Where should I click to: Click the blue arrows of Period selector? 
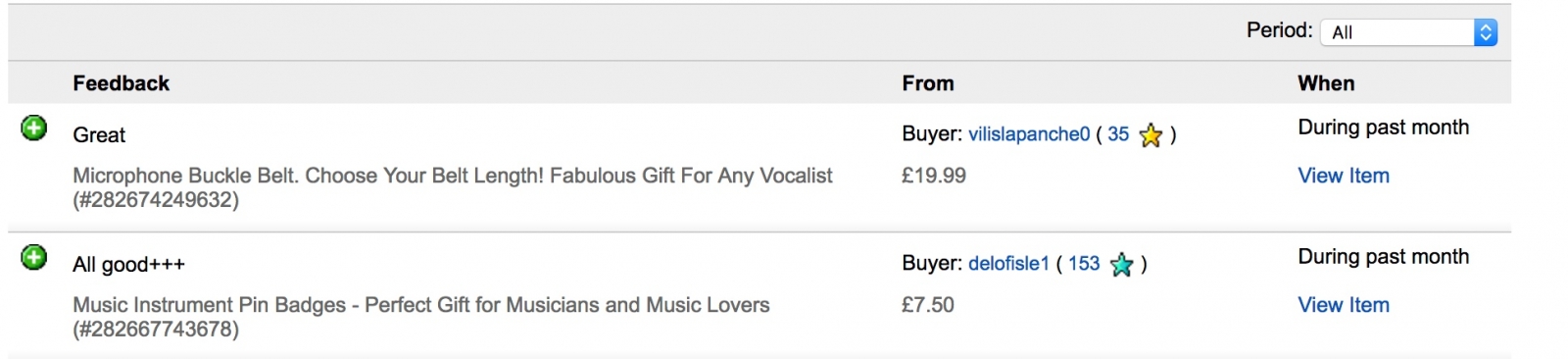1486,32
